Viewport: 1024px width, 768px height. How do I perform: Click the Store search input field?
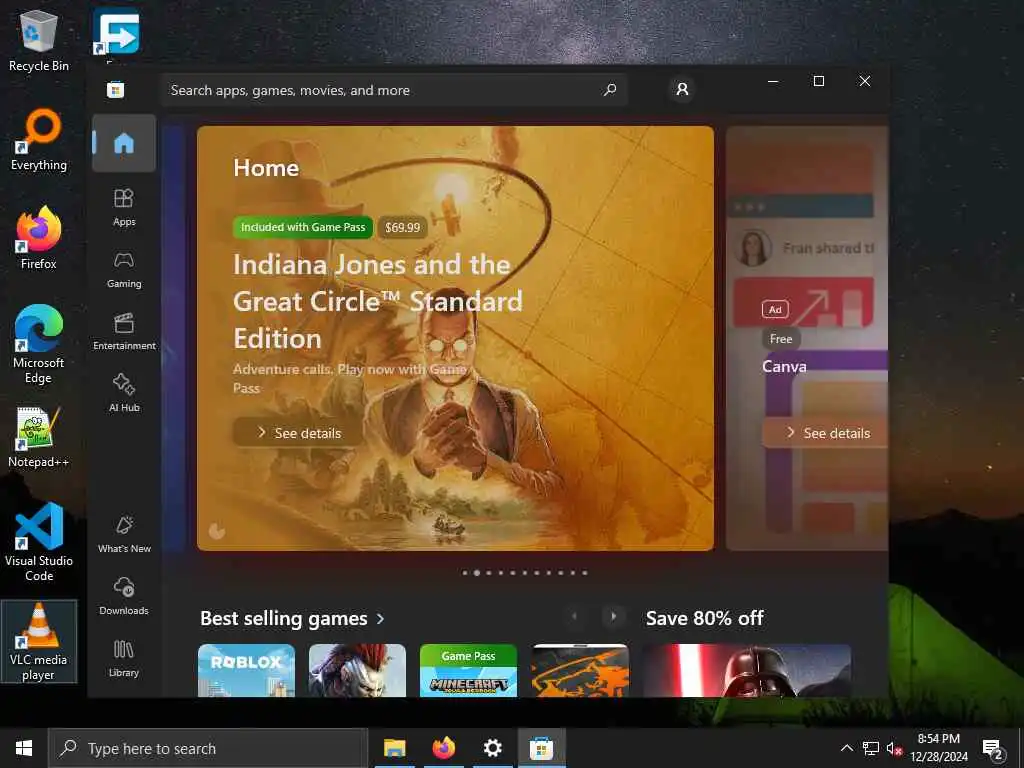pyautogui.click(x=394, y=90)
